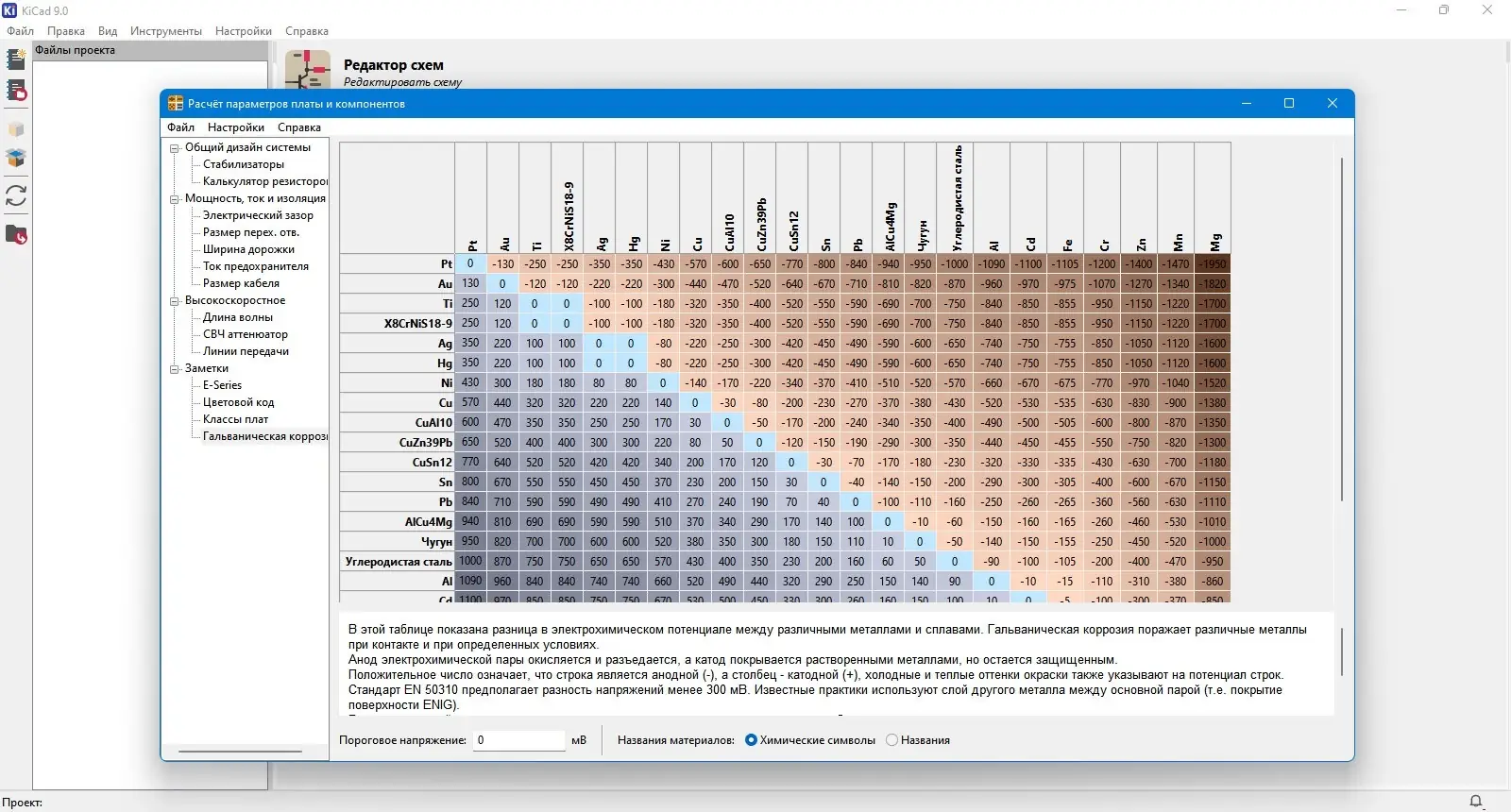
Task: Open the Цветовой код notes page
Action: click(x=238, y=402)
